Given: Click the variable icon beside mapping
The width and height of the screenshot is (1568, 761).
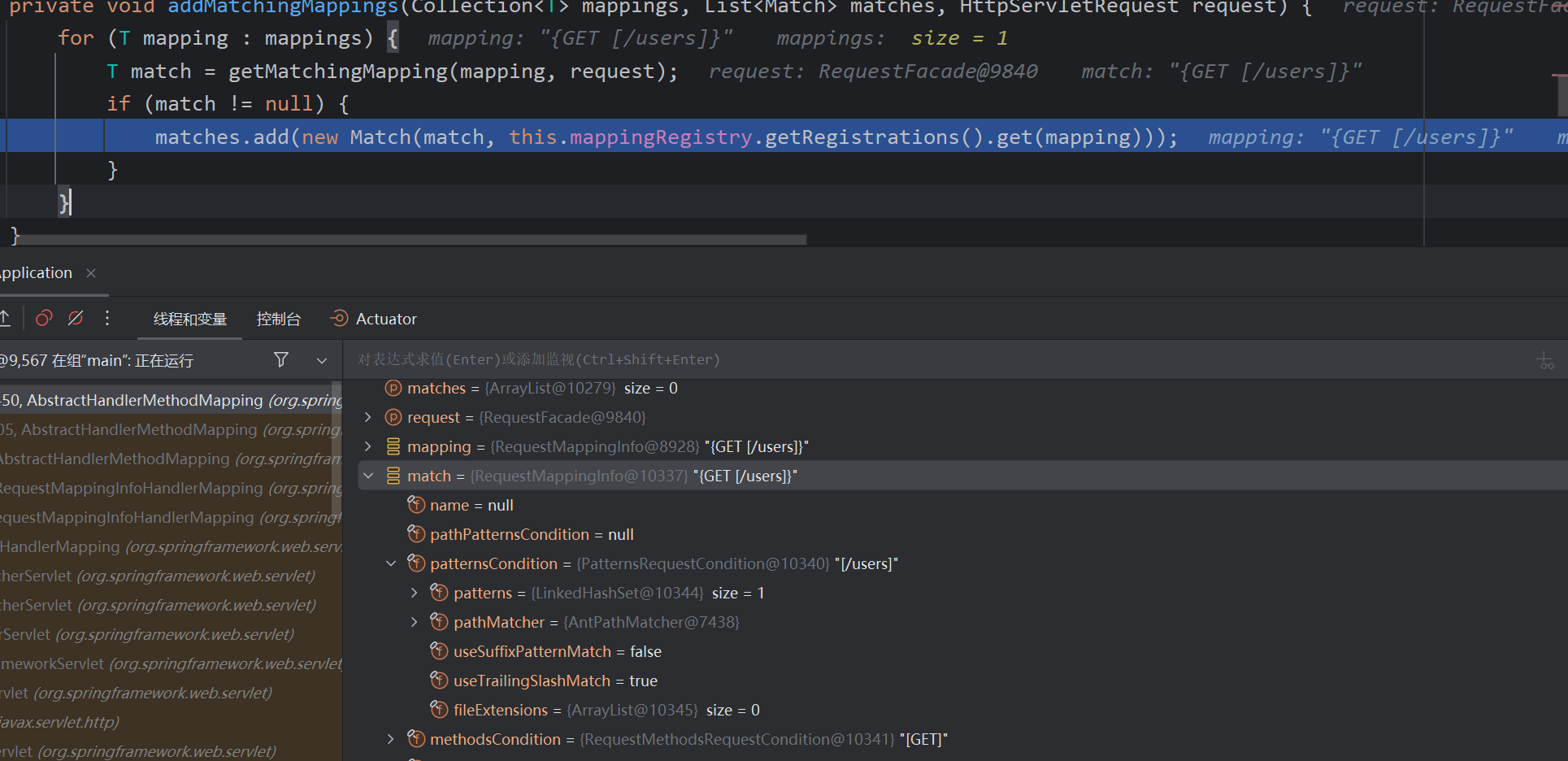Looking at the screenshot, I should [393, 446].
